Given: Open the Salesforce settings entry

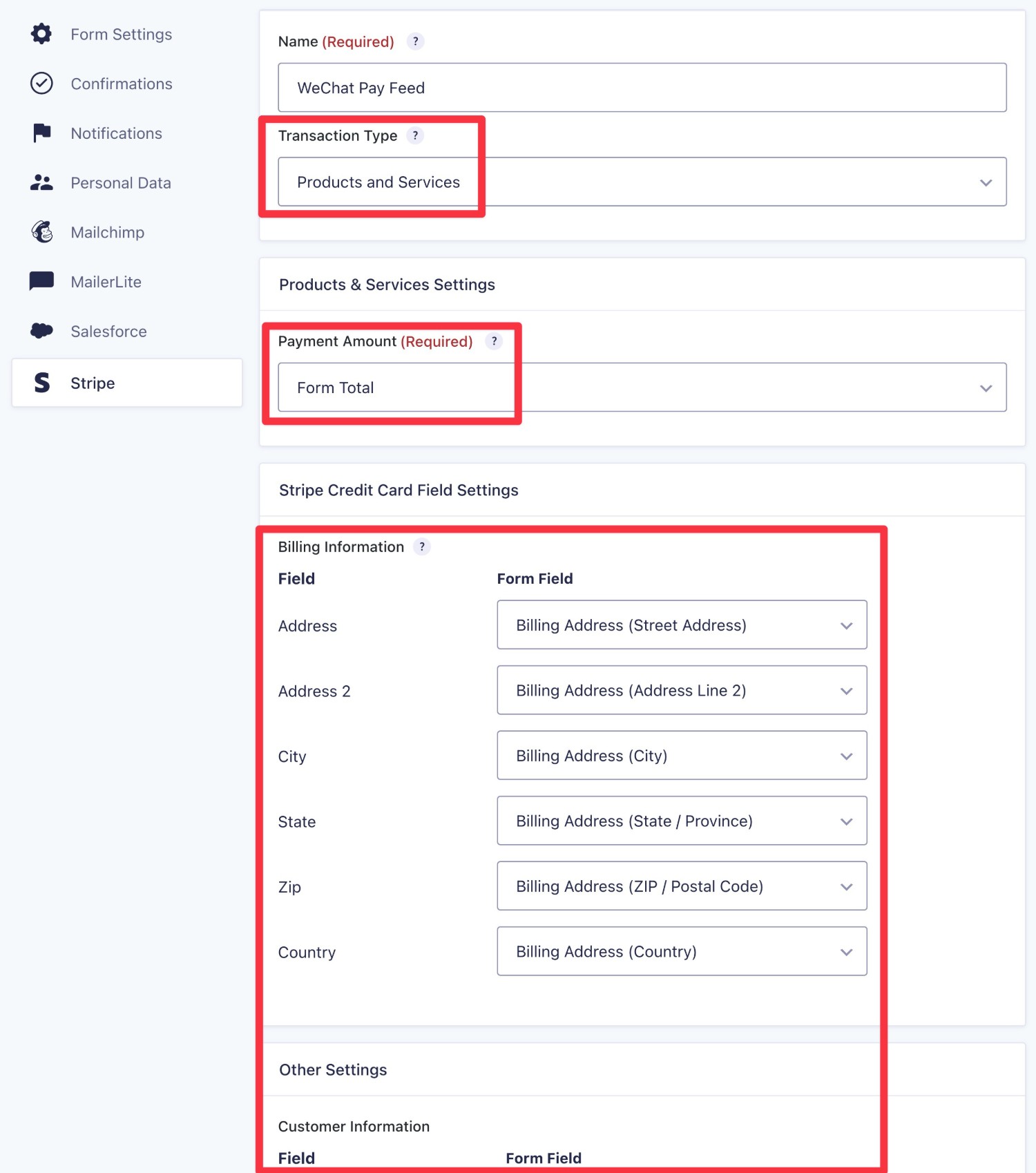Looking at the screenshot, I should tap(108, 332).
